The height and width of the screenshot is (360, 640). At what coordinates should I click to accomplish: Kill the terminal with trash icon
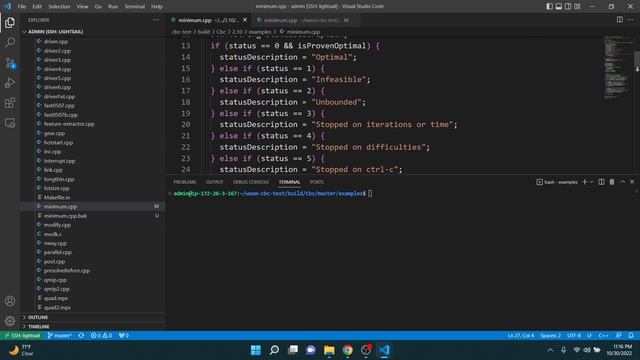[612, 182]
